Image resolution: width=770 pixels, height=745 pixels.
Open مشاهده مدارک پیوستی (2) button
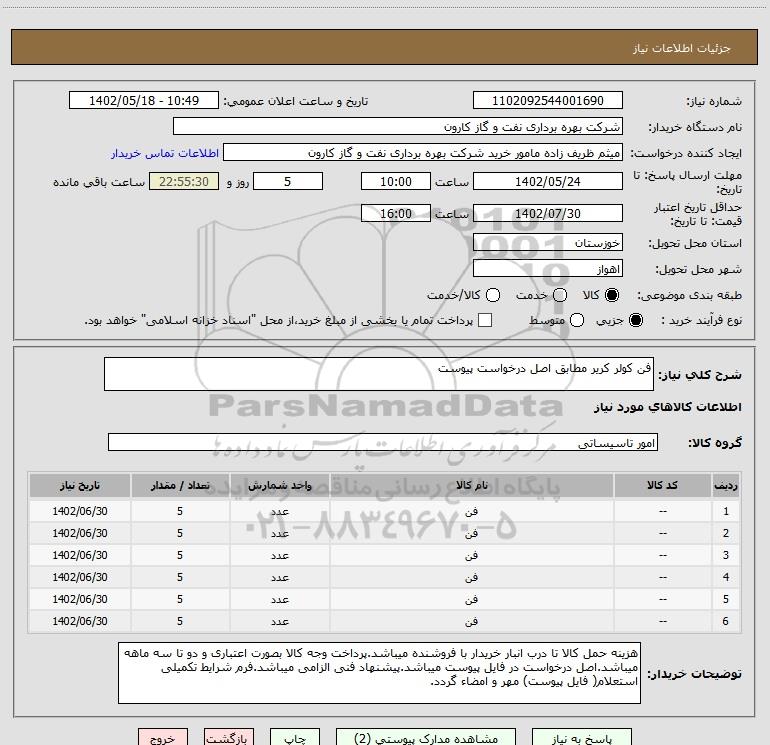tap(426, 737)
